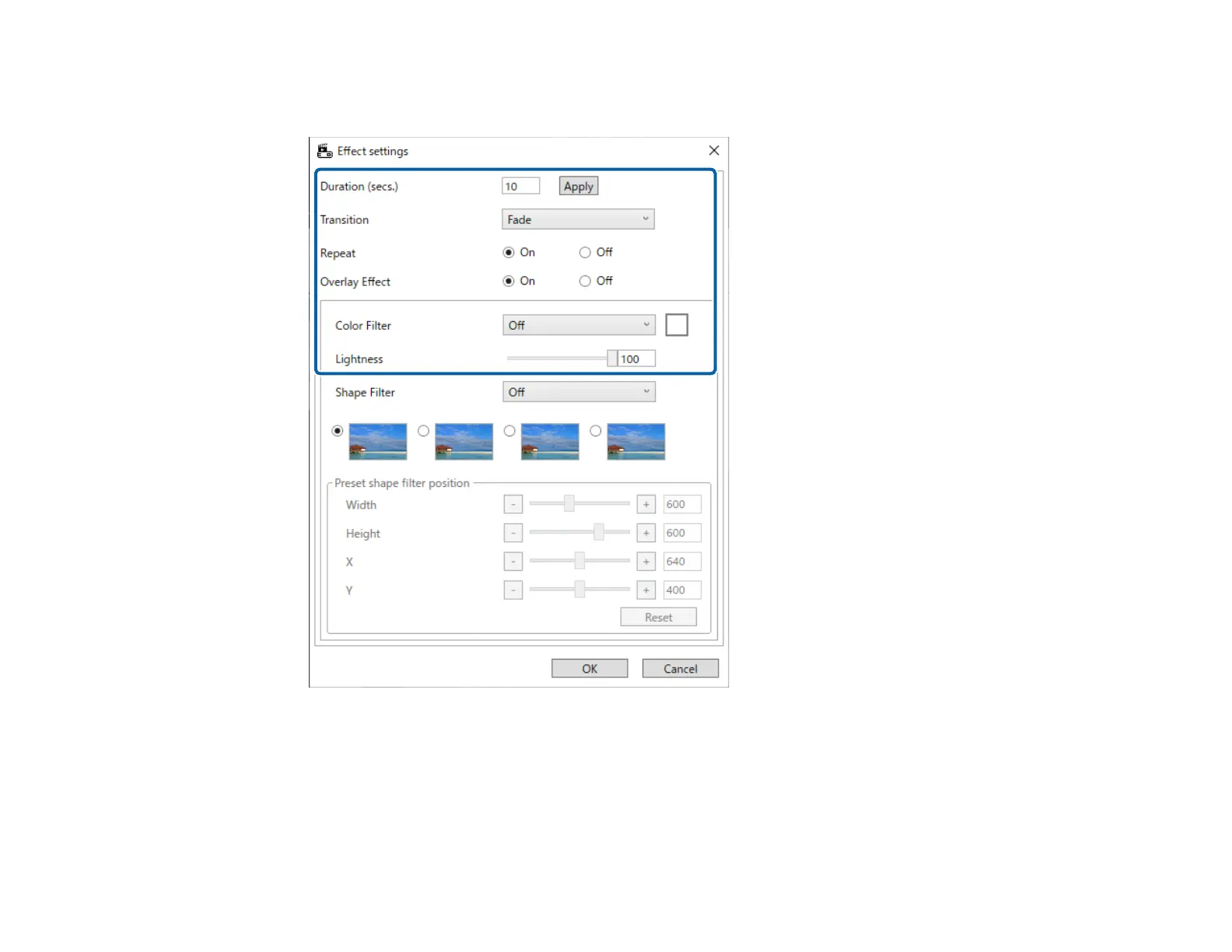The image size is (1232, 952).
Task: Click the Reset button for shape position
Action: [659, 618]
